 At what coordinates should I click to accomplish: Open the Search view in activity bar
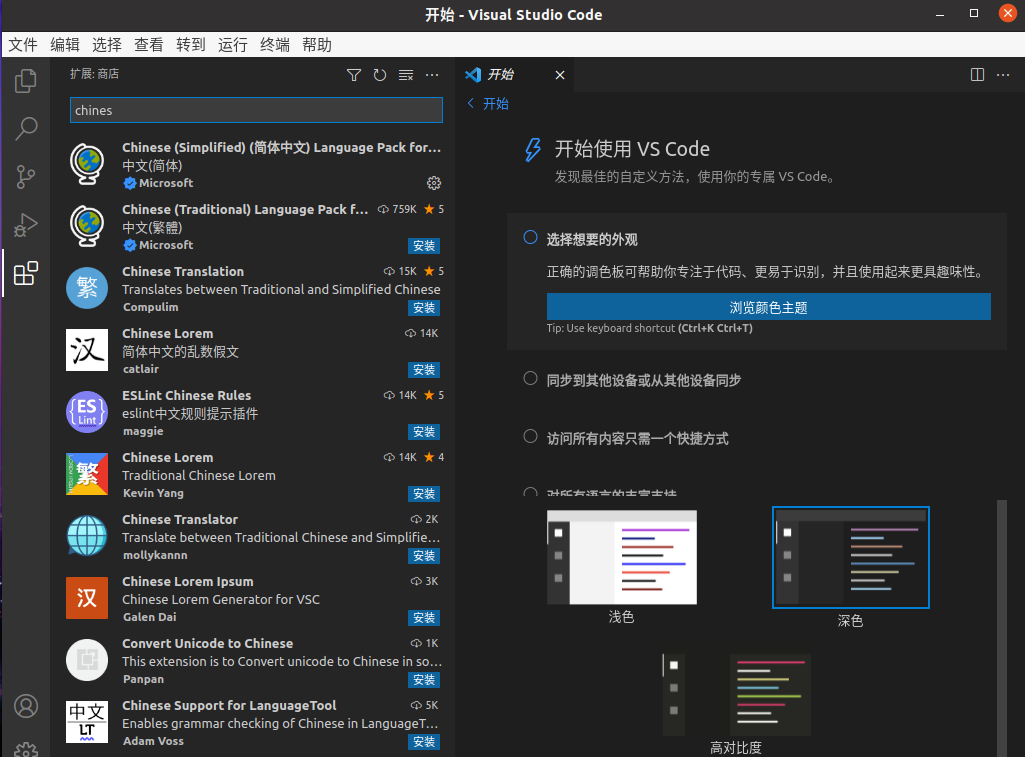click(25, 128)
